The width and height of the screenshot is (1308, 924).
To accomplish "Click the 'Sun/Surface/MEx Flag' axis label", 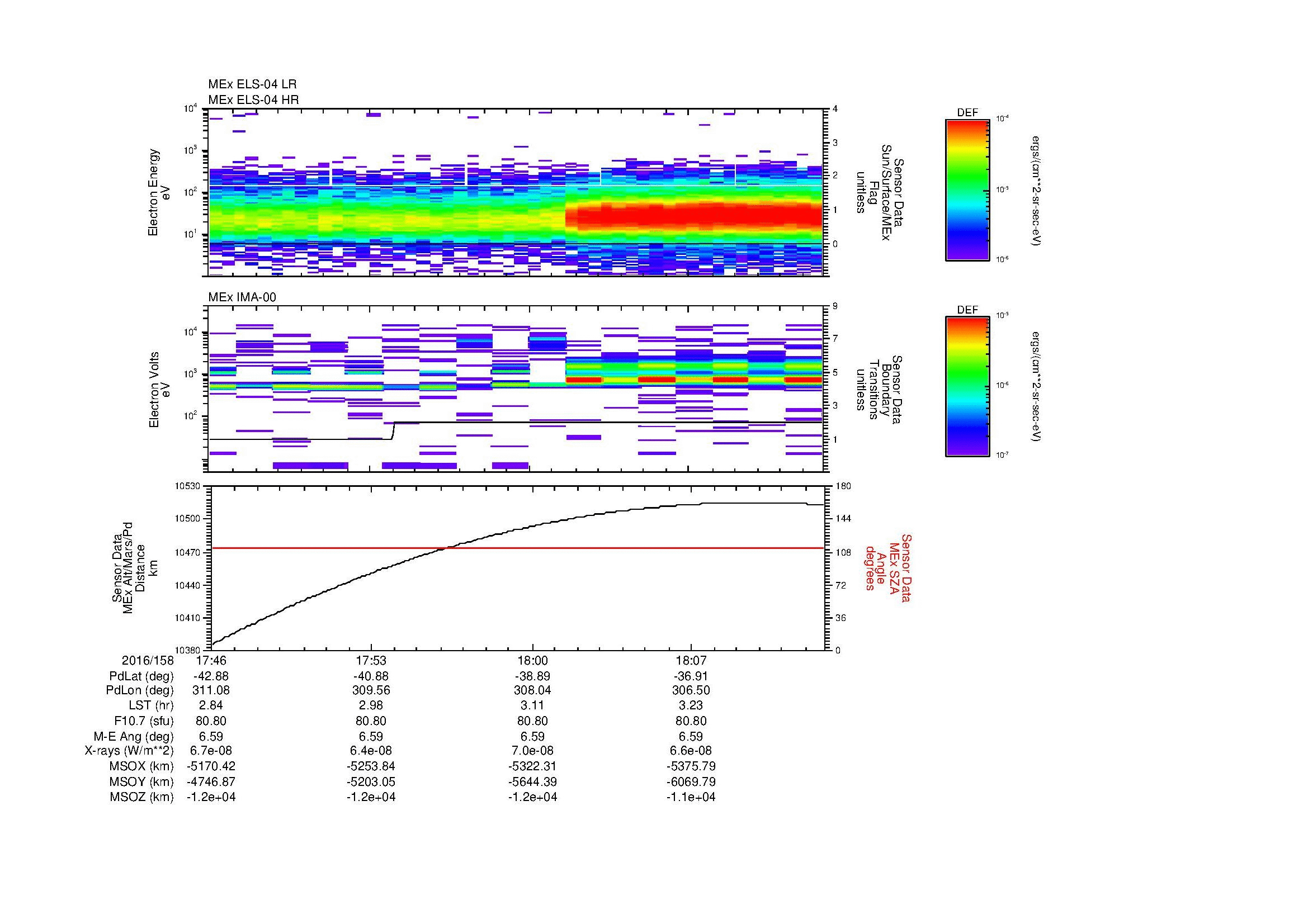I will point(880,193).
